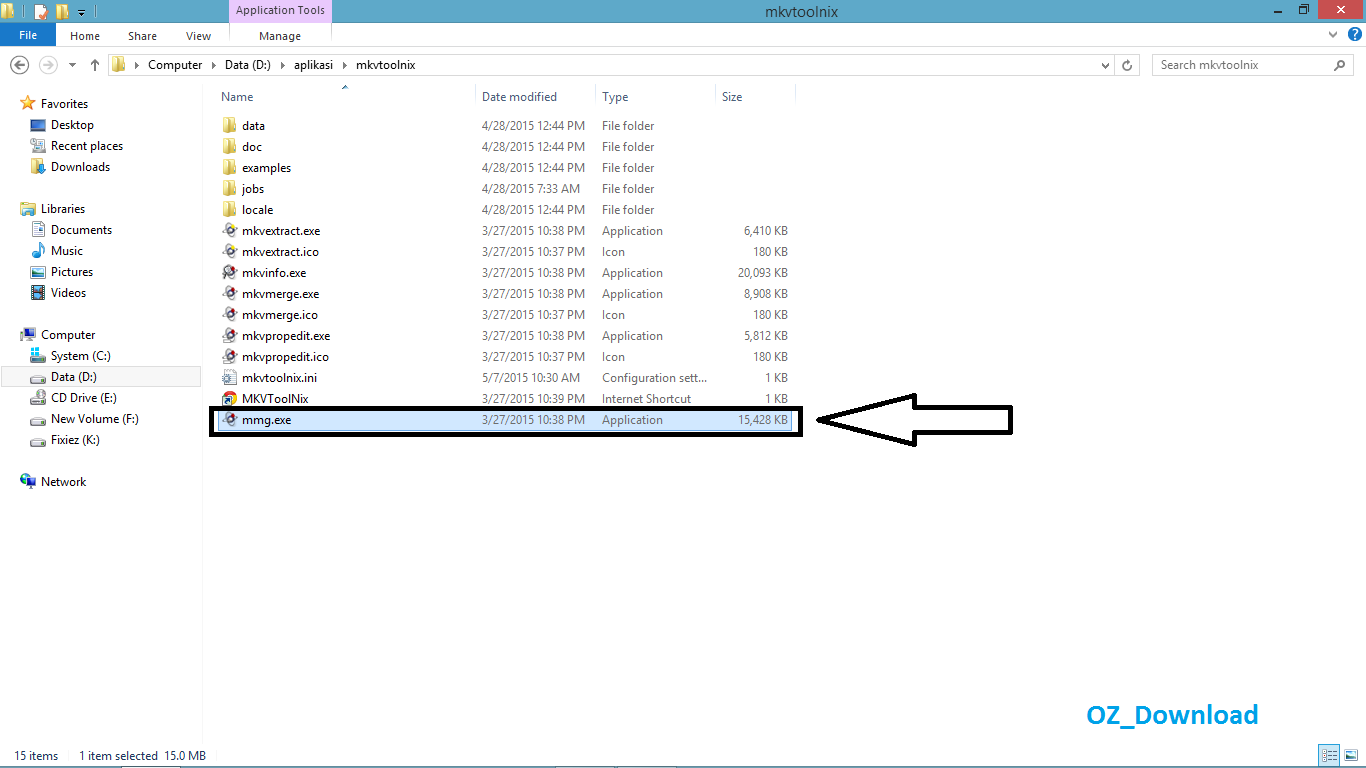Viewport: 1366px width, 768px height.
Task: Open Customize Quick Access Toolbar dropdown
Action: (x=81, y=13)
